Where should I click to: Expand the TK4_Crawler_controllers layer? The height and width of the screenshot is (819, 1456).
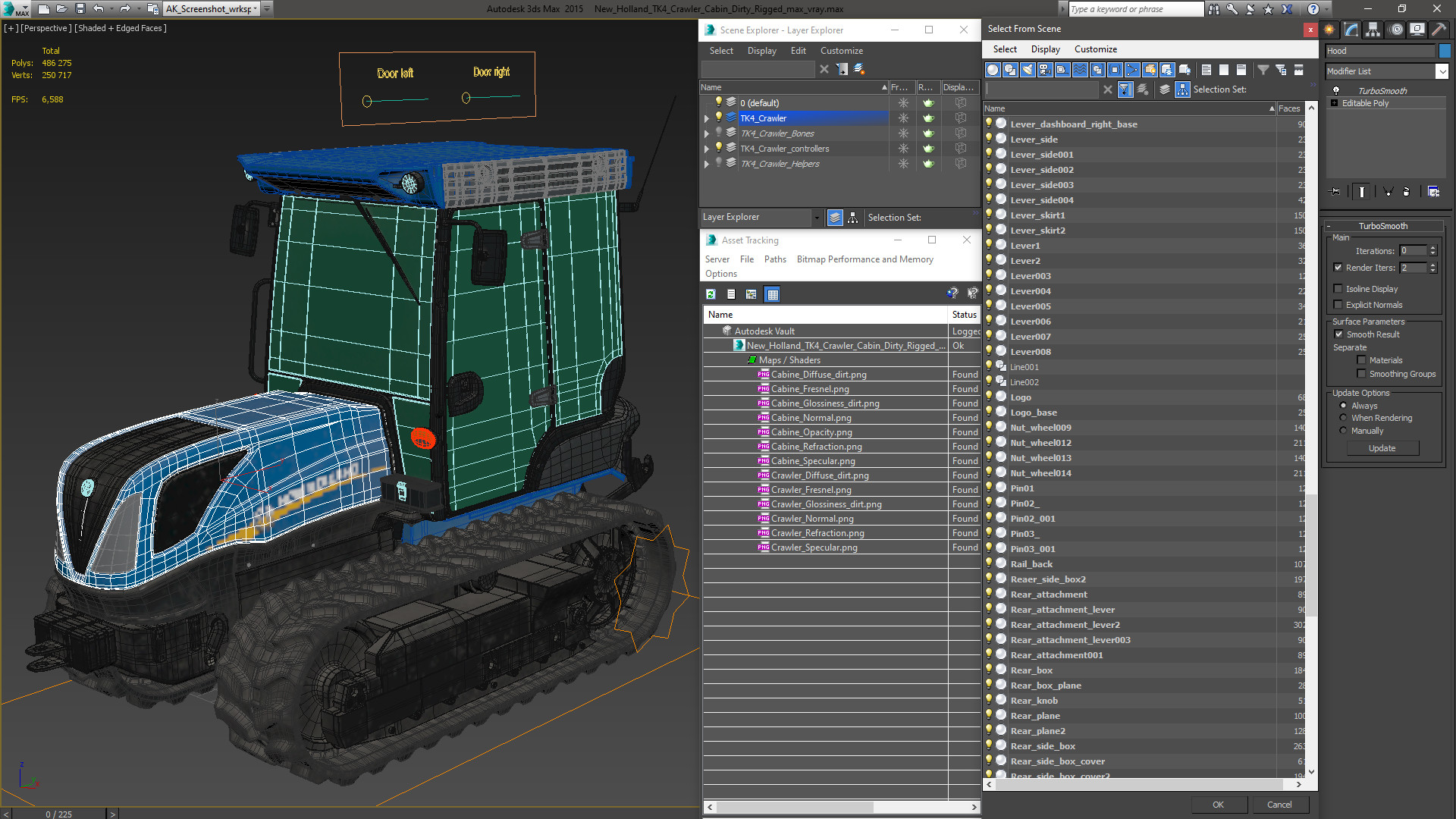[x=707, y=149]
